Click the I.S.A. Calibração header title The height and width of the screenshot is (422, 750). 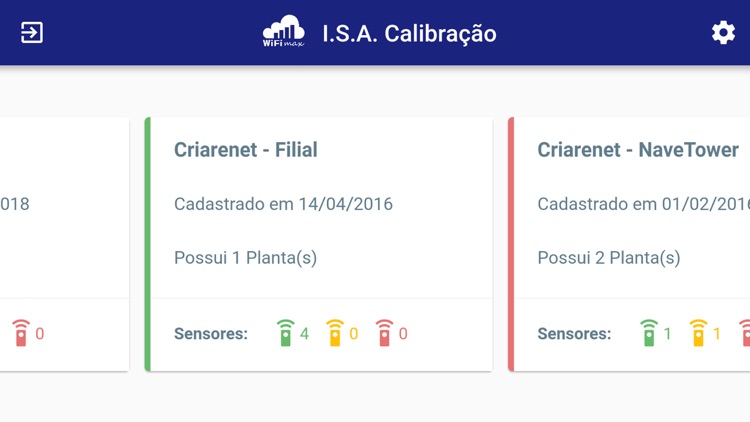coord(409,34)
